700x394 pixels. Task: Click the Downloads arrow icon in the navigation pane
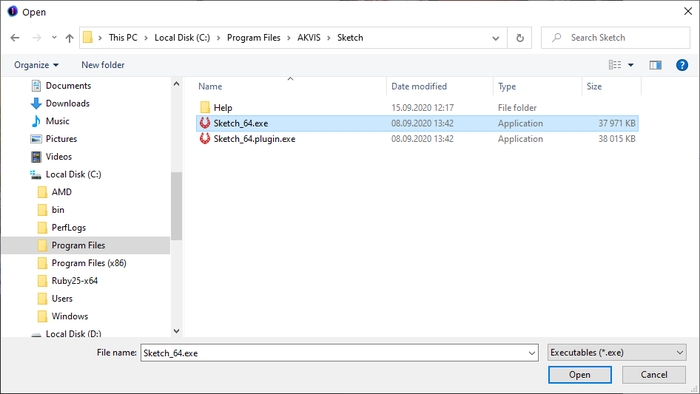[x=36, y=104]
